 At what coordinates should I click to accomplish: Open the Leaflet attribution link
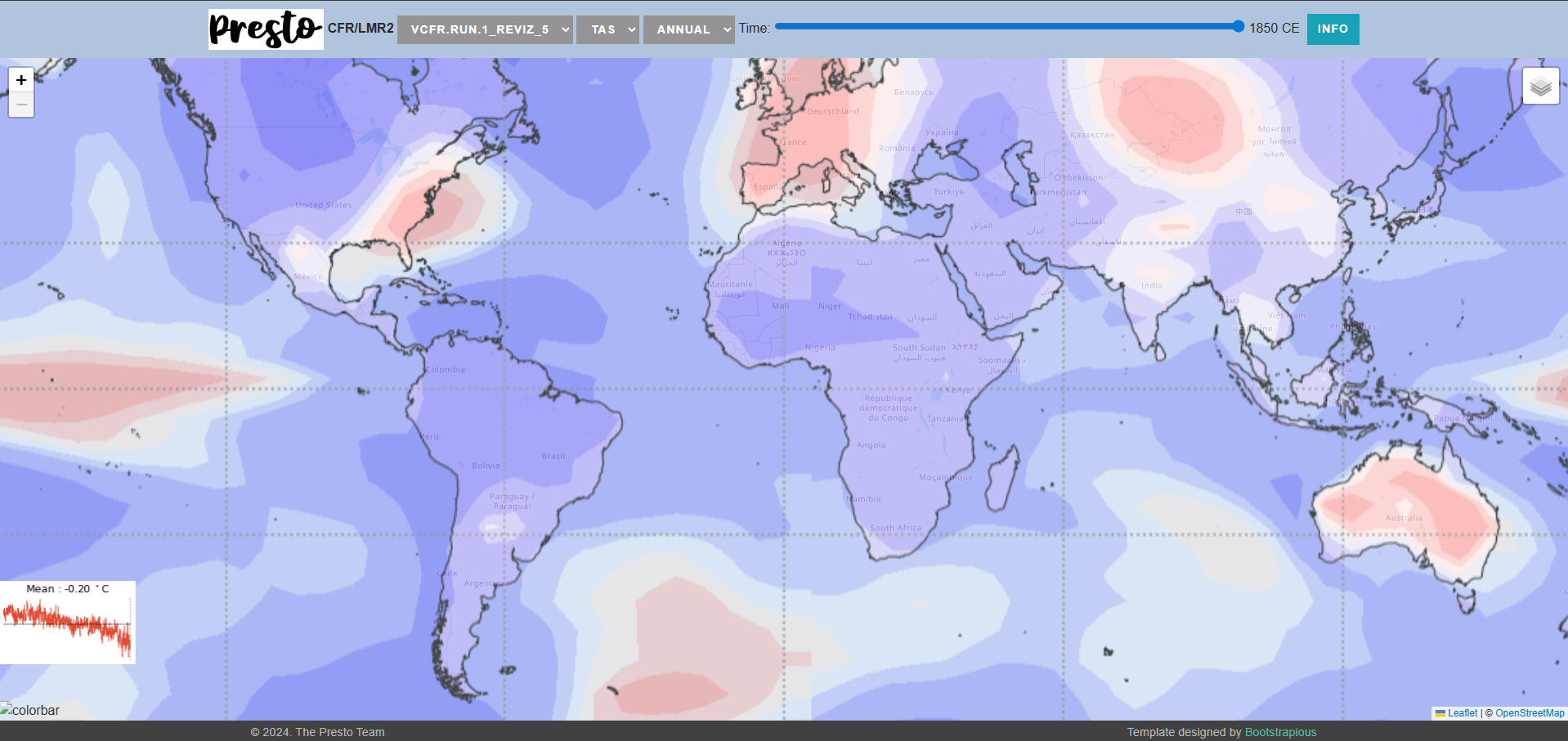coord(1462,713)
